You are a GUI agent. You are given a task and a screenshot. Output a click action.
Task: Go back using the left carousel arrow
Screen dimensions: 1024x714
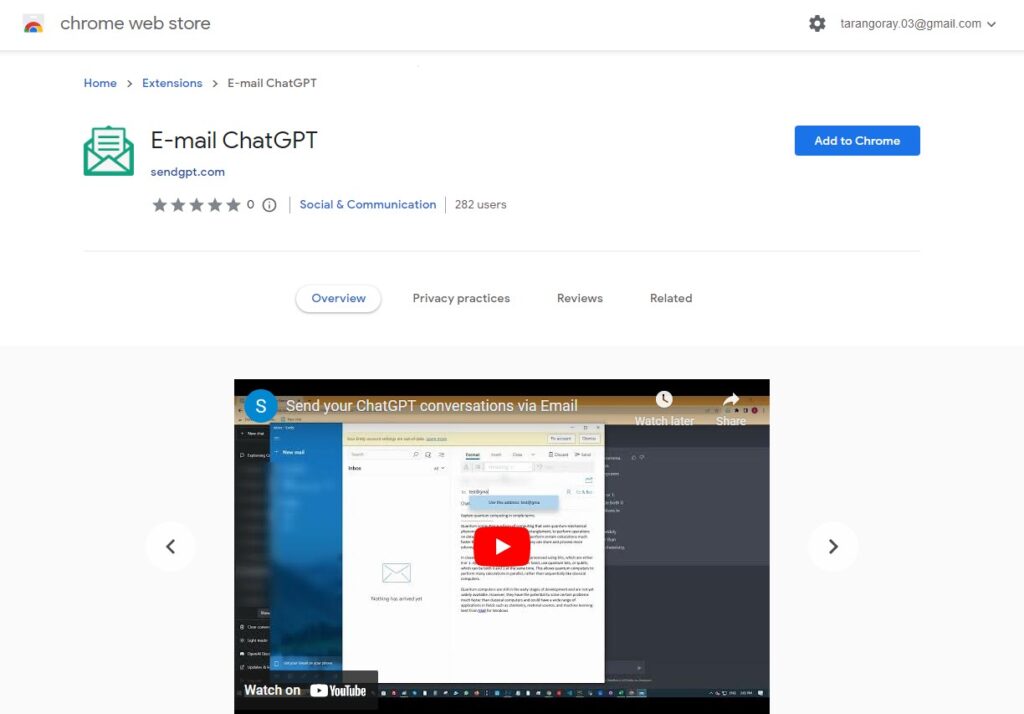pos(171,546)
